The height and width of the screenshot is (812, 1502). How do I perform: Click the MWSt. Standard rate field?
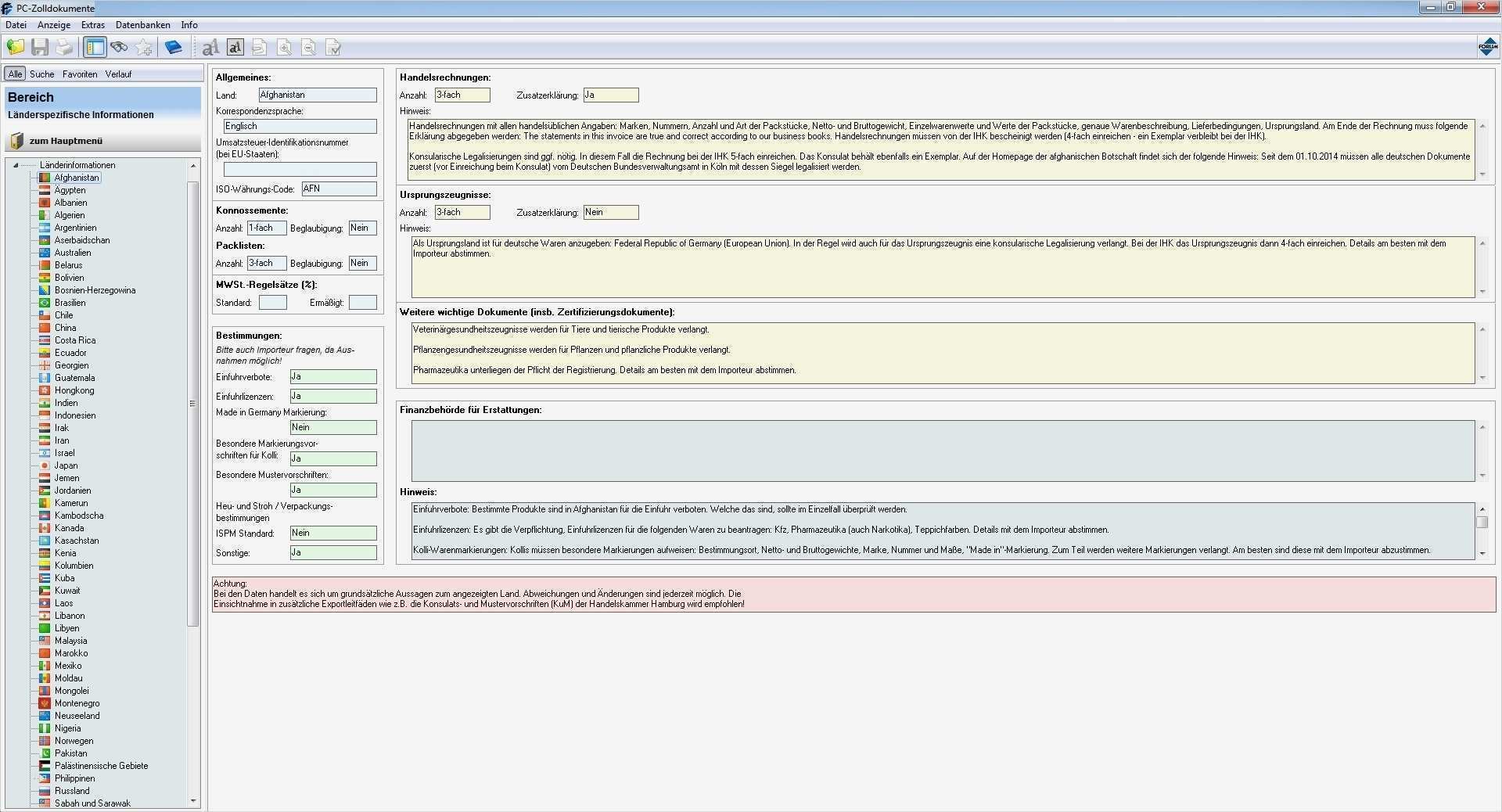pos(273,303)
